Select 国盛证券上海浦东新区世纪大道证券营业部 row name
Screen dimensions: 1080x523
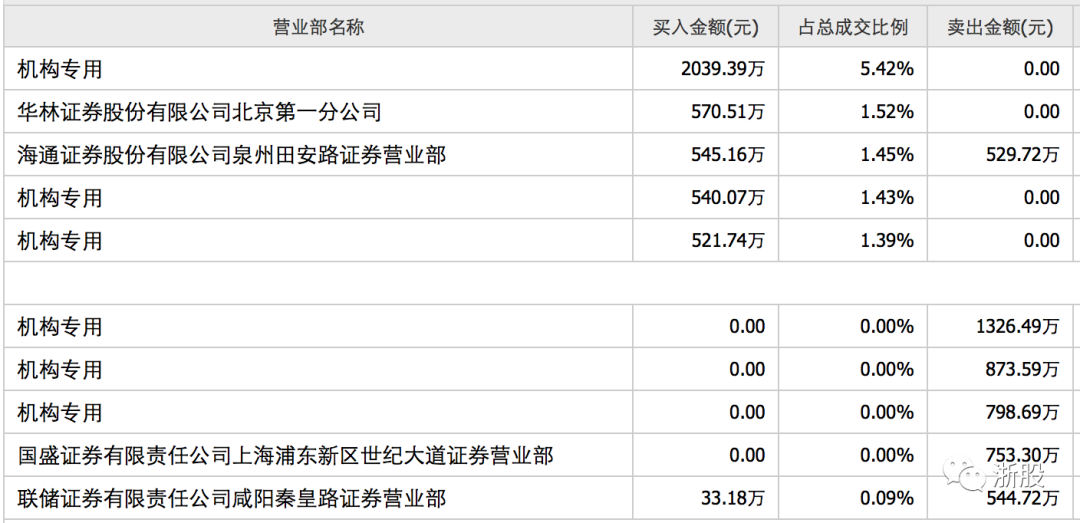click(285, 456)
